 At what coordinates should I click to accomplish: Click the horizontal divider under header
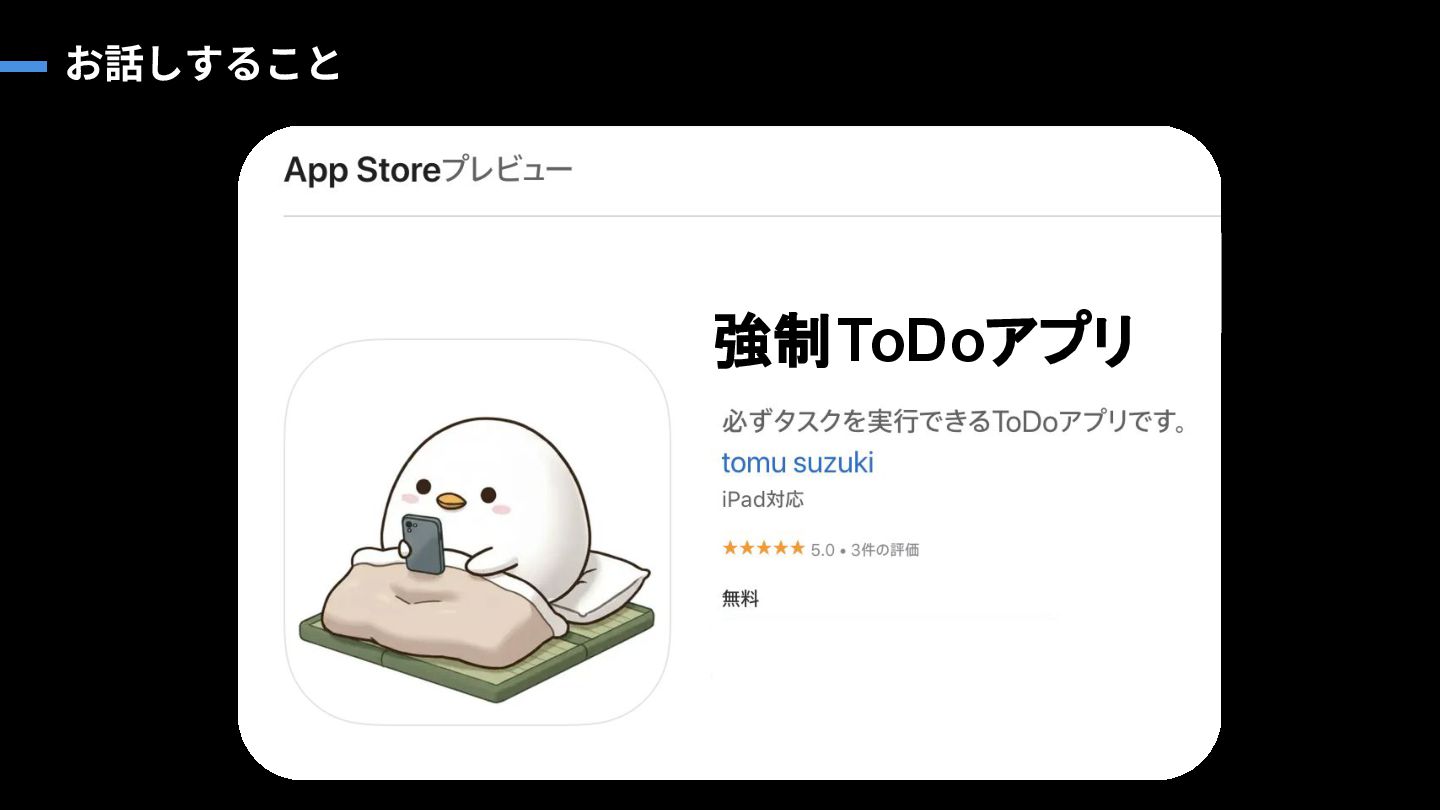click(752, 216)
